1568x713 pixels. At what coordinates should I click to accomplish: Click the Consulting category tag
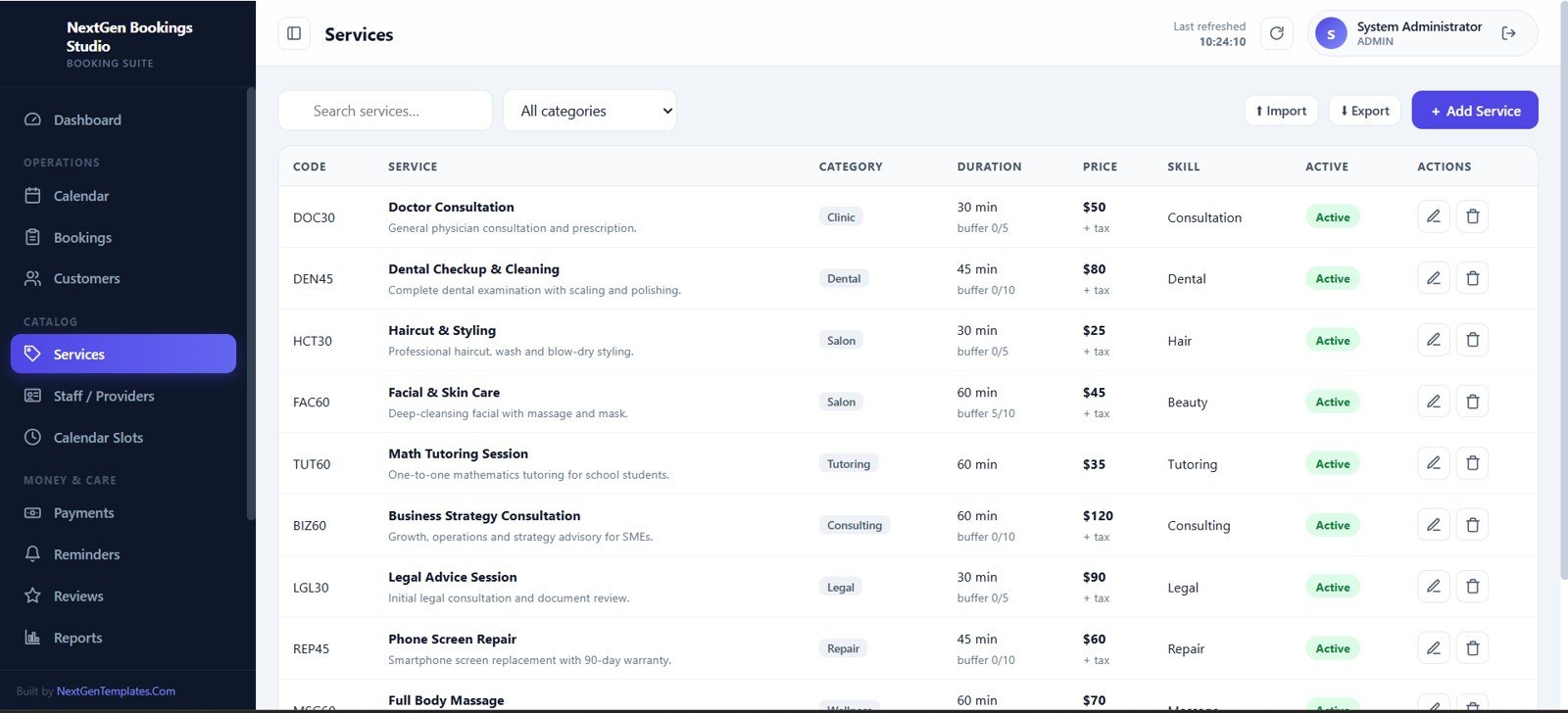tap(855, 526)
